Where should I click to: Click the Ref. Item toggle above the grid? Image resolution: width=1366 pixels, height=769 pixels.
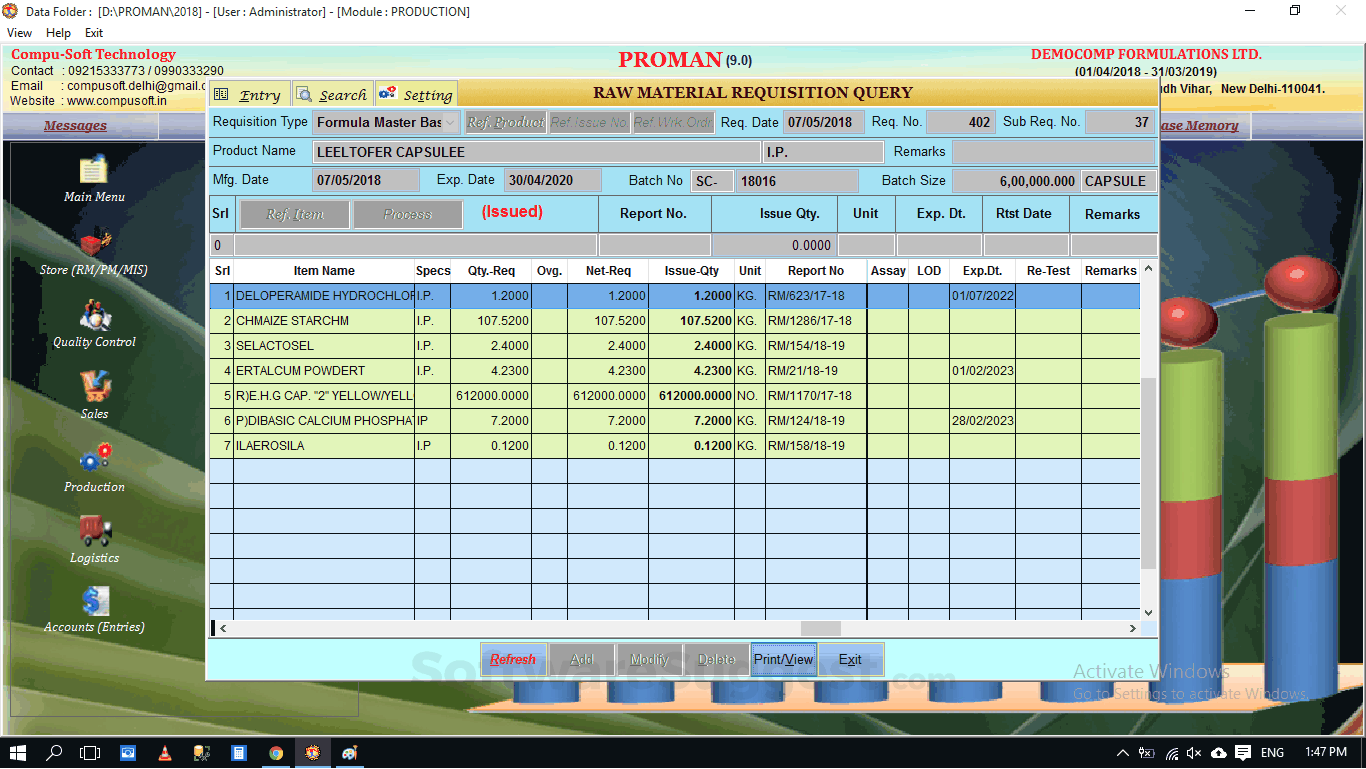[293, 214]
